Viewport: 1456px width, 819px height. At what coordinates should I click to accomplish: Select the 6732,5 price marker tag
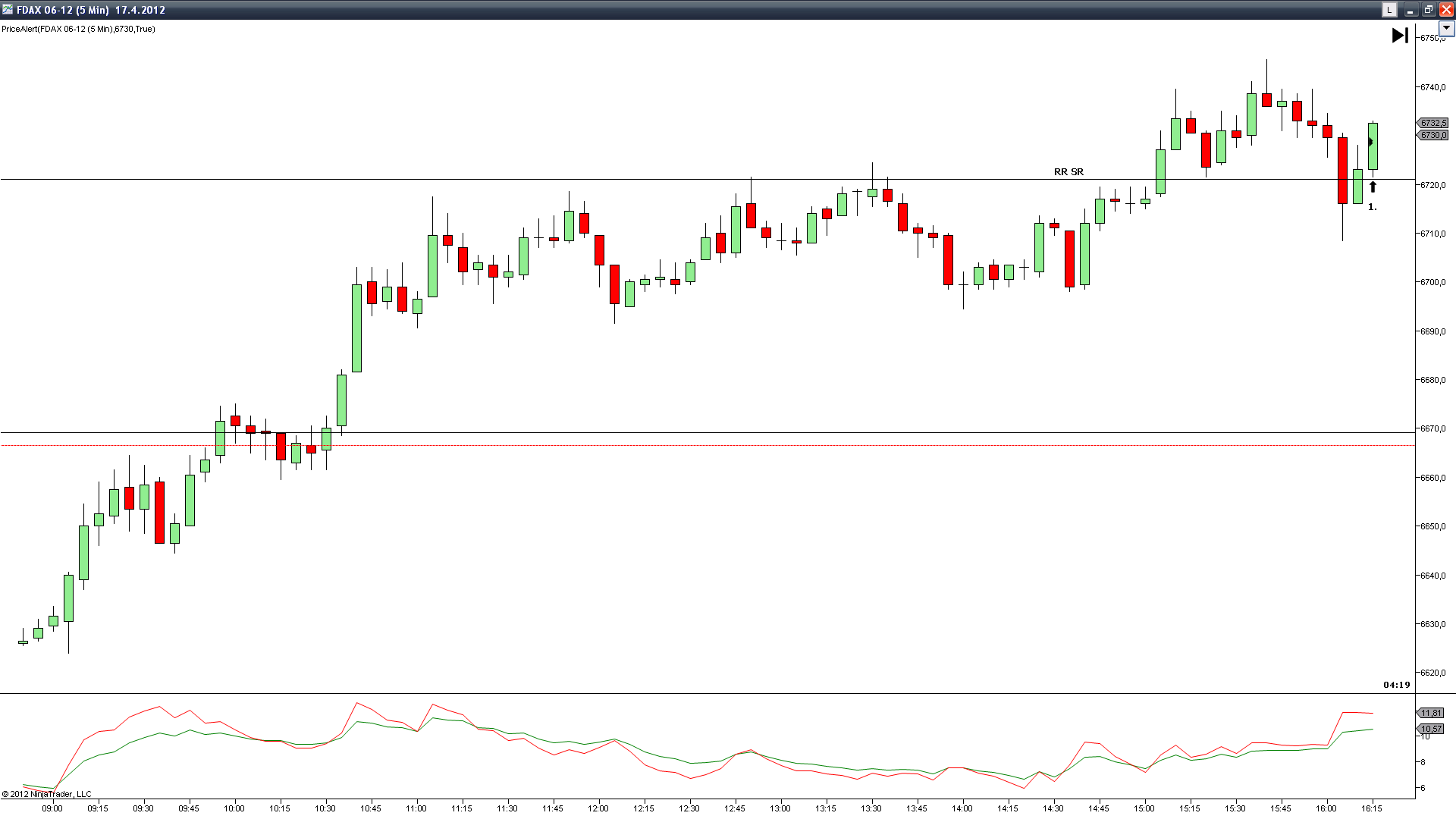tap(1433, 123)
